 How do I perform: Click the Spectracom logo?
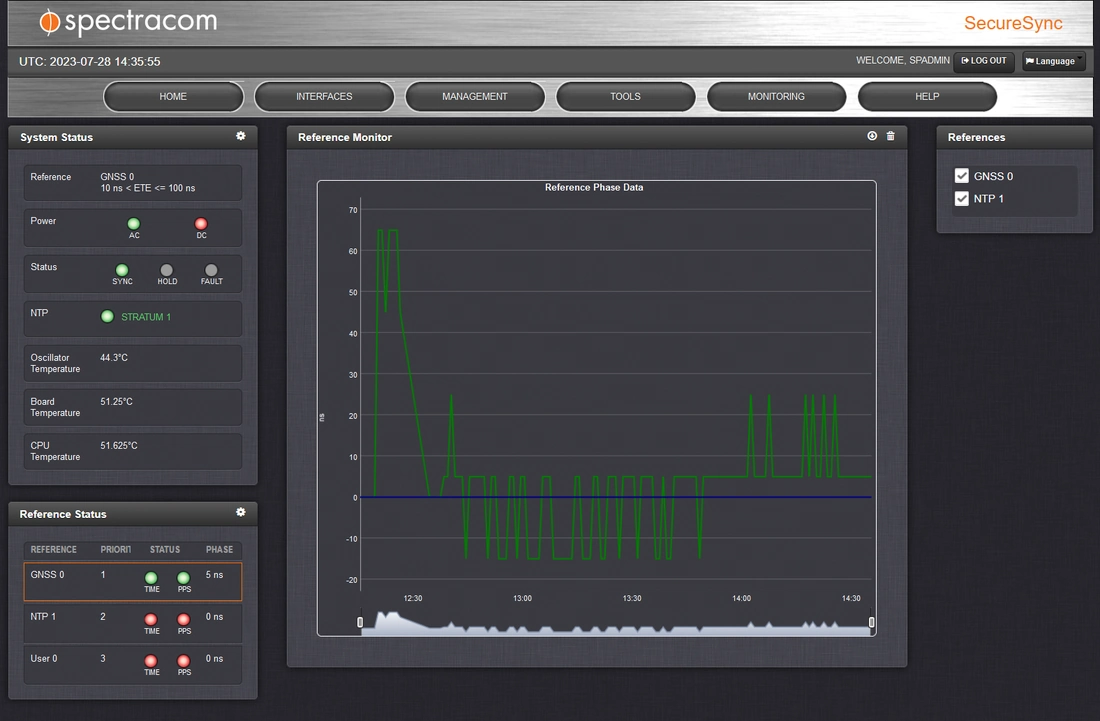[x=128, y=22]
